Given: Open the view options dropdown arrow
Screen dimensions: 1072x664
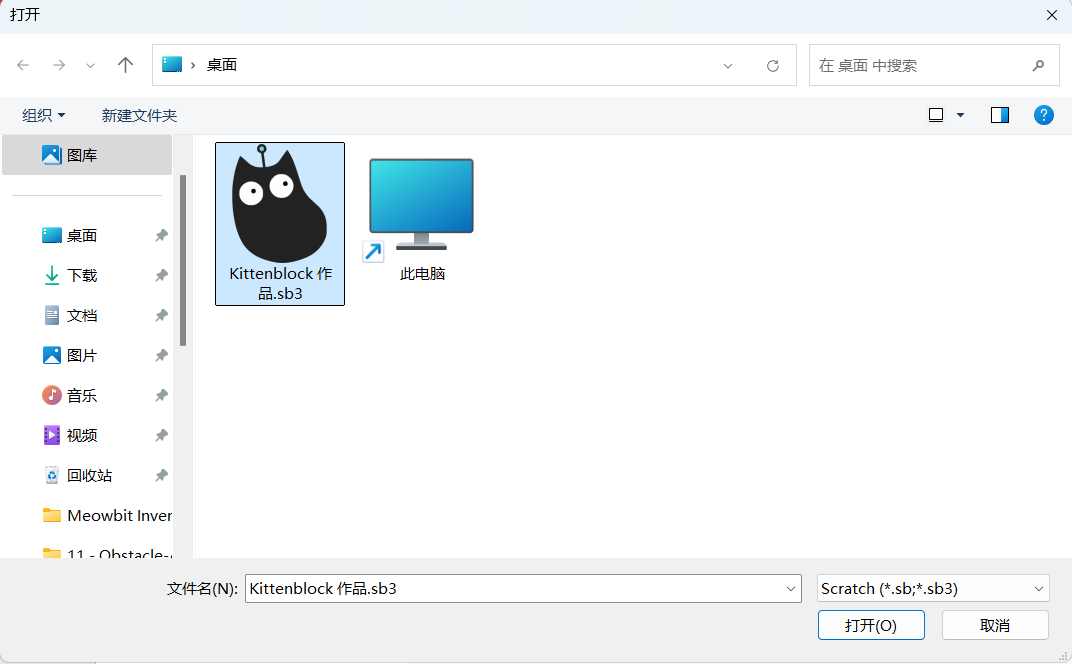Looking at the screenshot, I should 961,116.
